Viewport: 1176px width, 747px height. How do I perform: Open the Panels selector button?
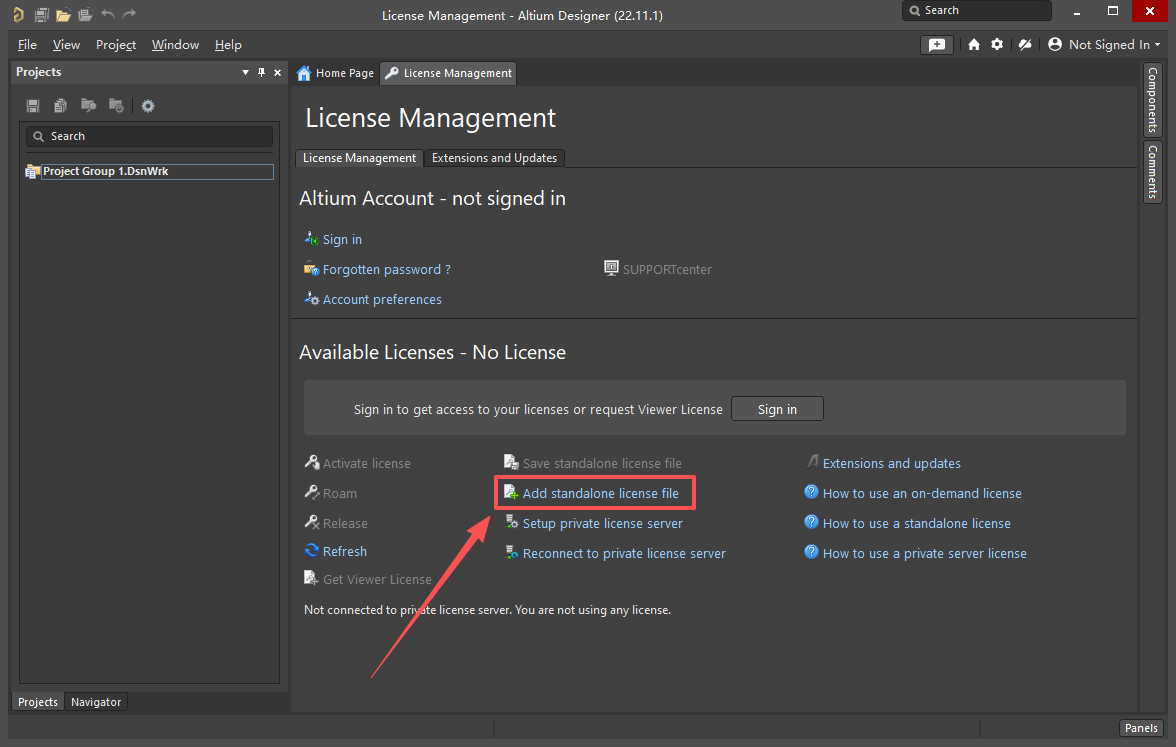pyautogui.click(x=1141, y=728)
